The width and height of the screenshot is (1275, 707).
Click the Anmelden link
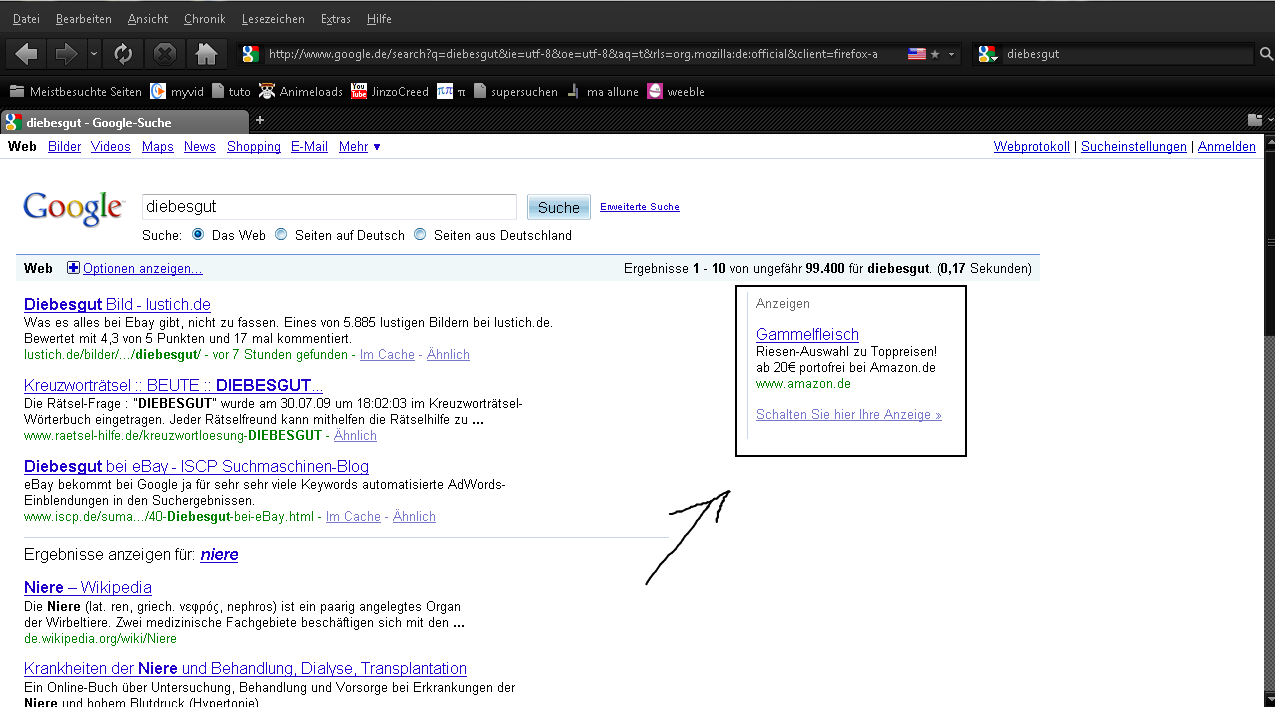point(1227,146)
